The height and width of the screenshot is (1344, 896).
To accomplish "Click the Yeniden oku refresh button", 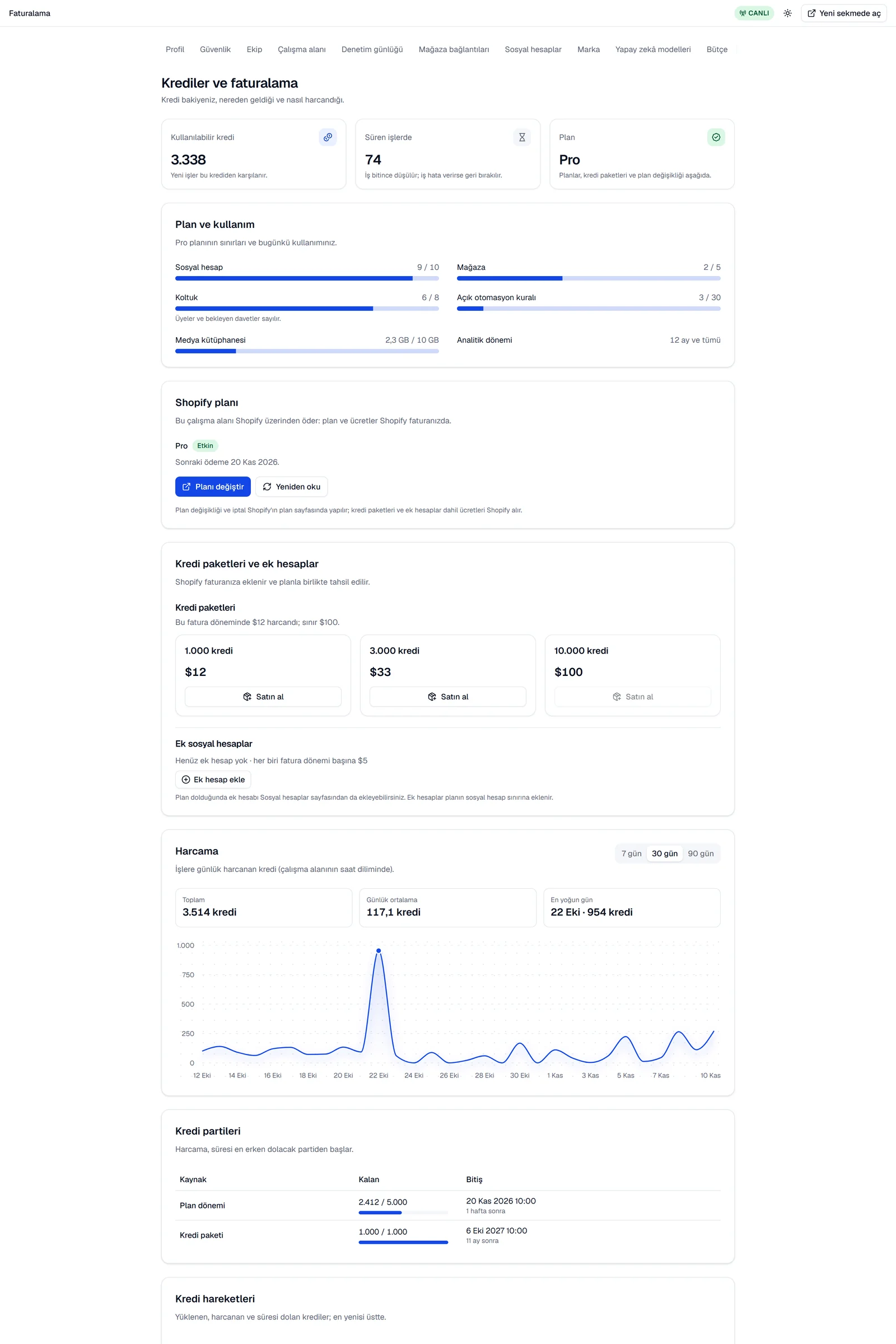I will click(x=291, y=487).
